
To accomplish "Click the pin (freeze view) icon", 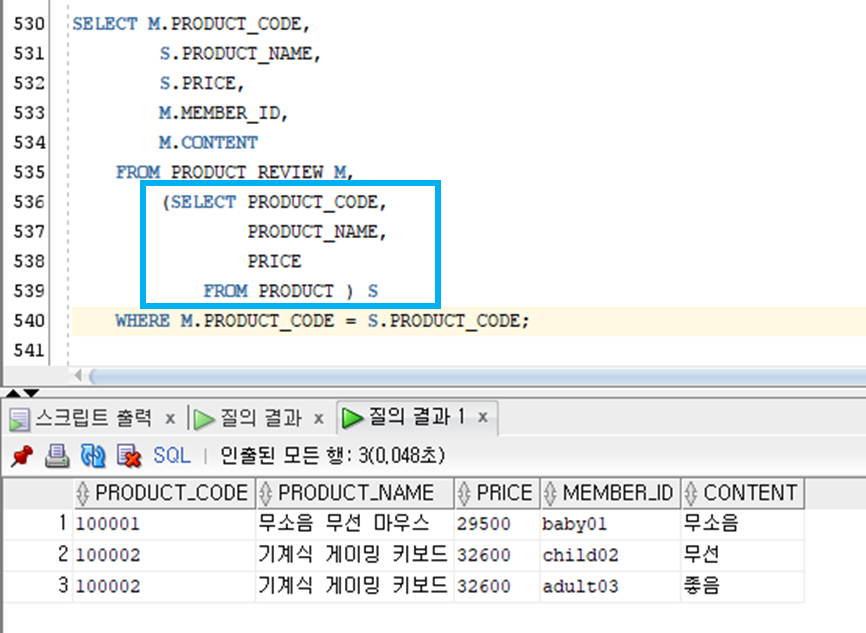I will click(x=22, y=456).
